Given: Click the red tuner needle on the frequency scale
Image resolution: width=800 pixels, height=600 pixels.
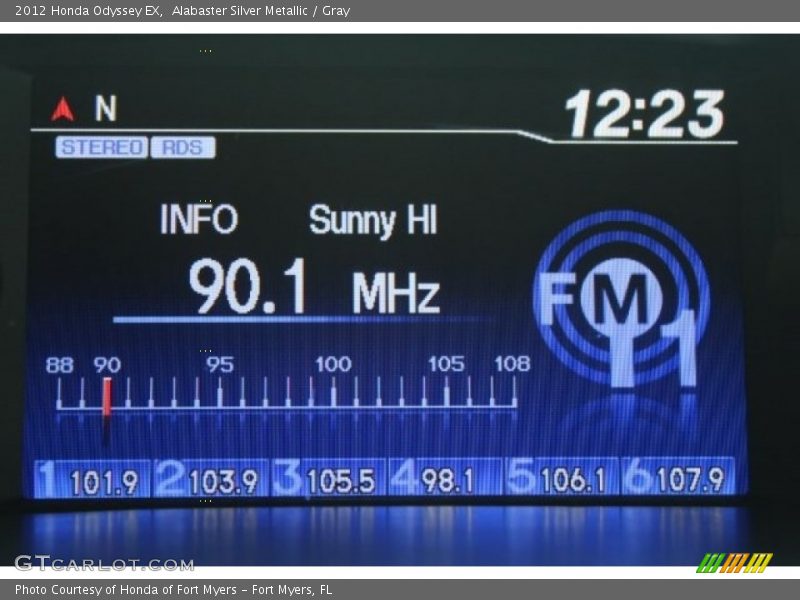Looking at the screenshot, I should pyautogui.click(x=107, y=397).
